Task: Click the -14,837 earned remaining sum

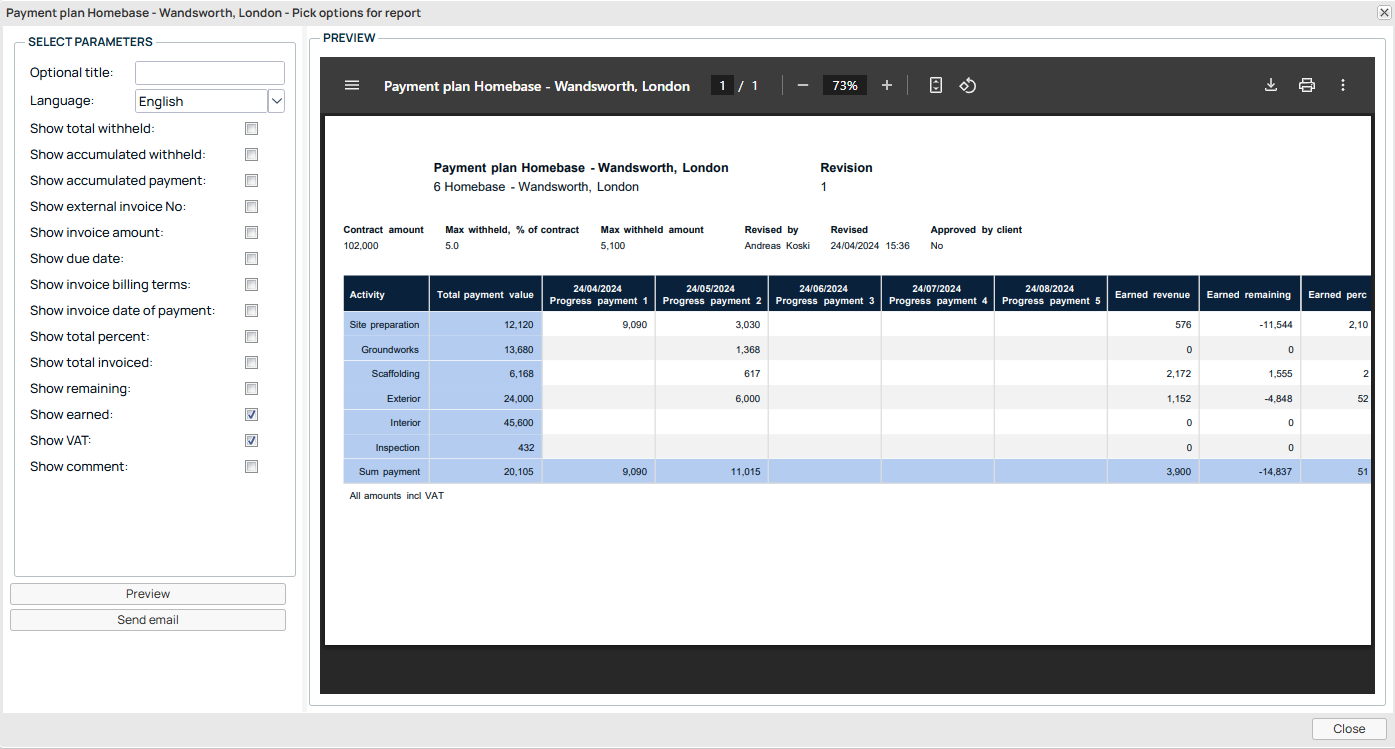Action: (x=1274, y=471)
